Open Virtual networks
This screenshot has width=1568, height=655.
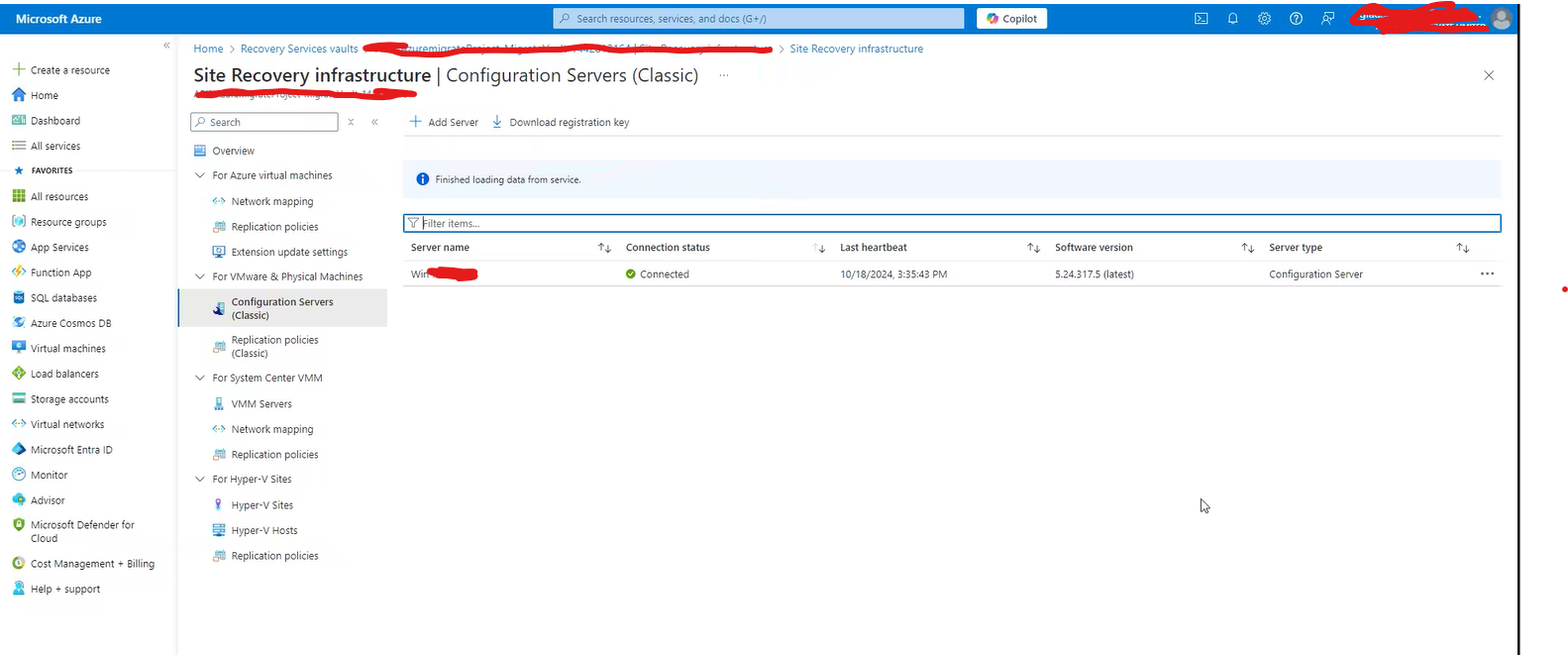tap(57, 424)
